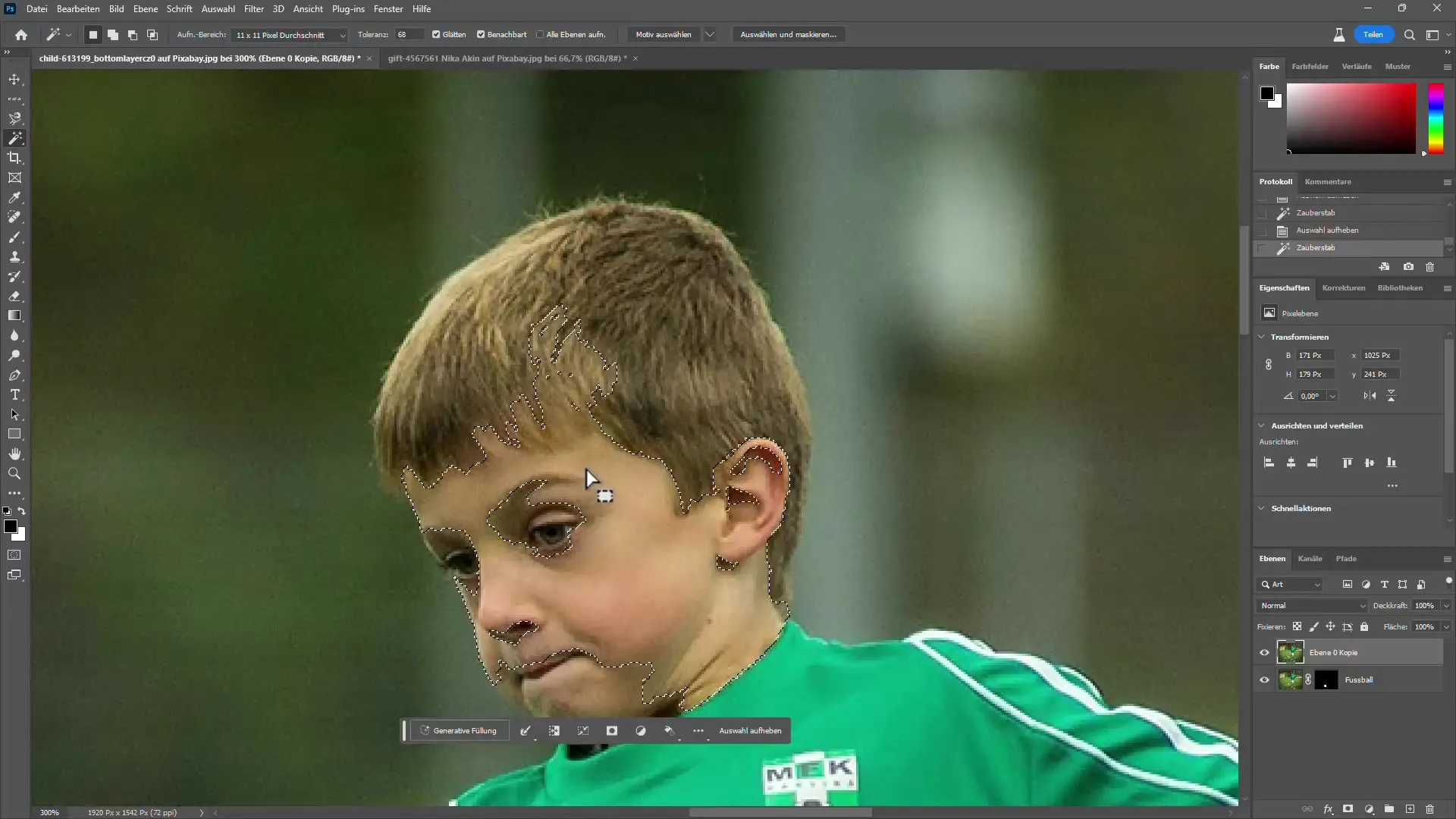Toggle visibility of Fussball layer

point(1265,680)
